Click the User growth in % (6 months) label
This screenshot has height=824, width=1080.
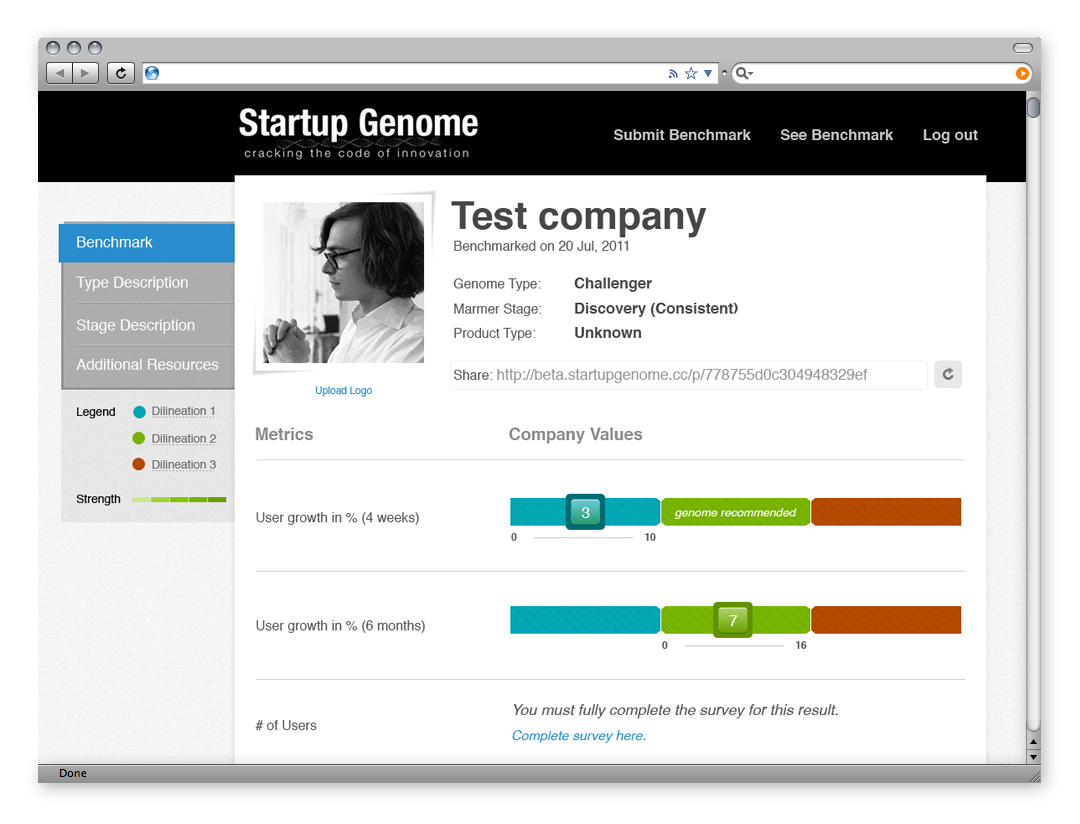point(340,626)
